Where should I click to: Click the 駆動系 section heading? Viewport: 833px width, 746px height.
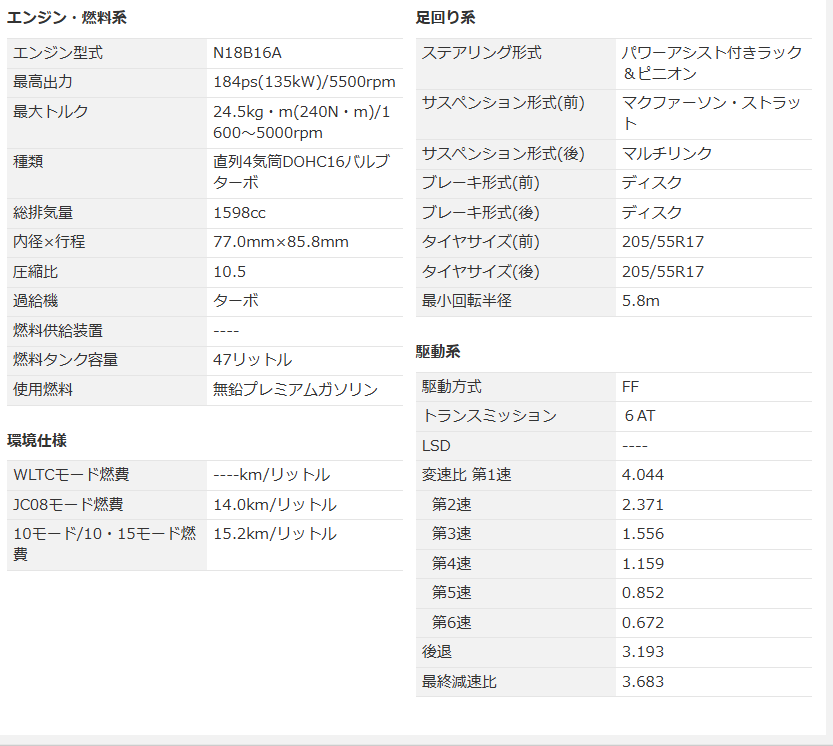[x=438, y=352]
